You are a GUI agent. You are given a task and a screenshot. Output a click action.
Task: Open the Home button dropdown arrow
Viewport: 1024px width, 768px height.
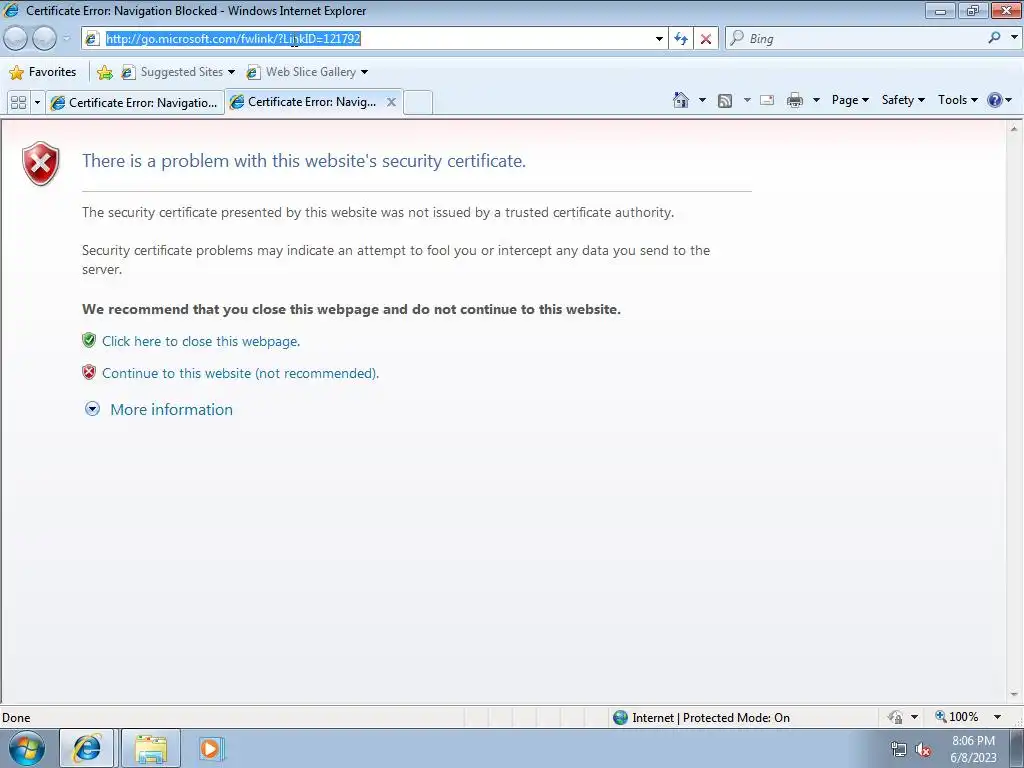[702, 100]
